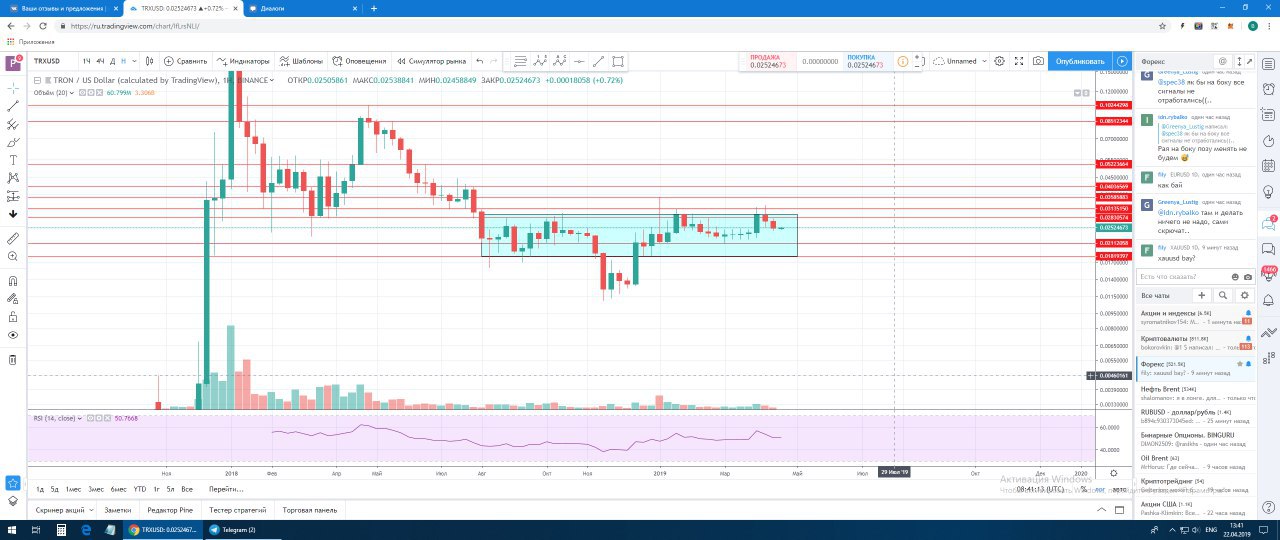This screenshot has height=540, width=1280.
Task: Open the Шаблоны templates menu
Action: point(301,61)
